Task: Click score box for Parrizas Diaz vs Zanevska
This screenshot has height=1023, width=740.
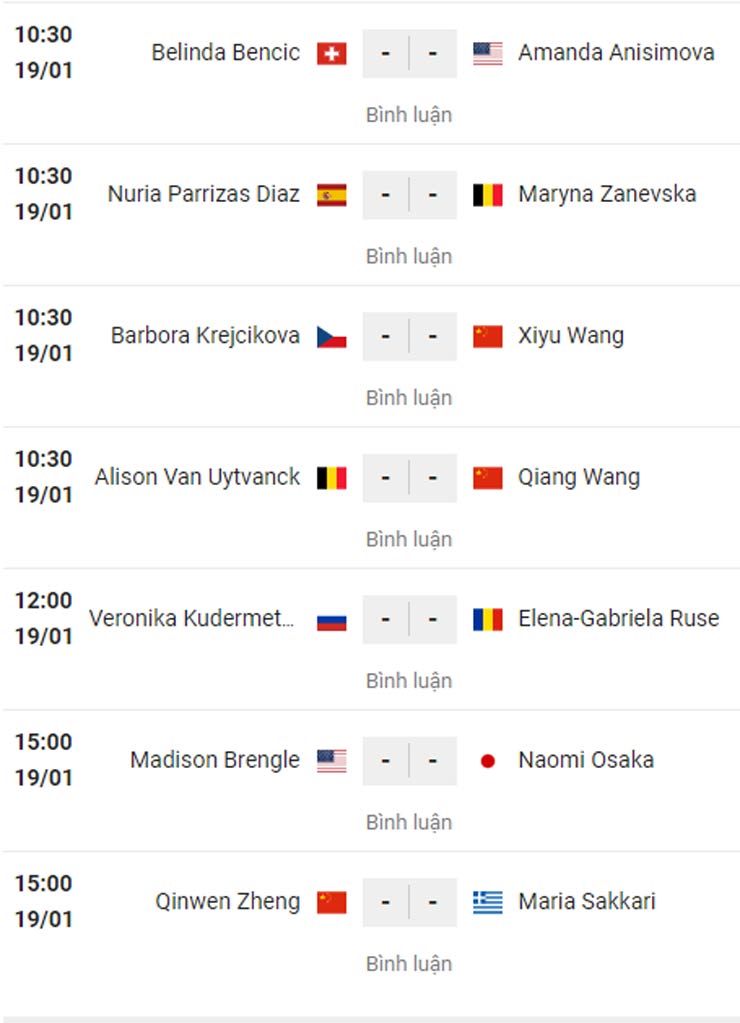Action: pyautogui.click(x=409, y=195)
